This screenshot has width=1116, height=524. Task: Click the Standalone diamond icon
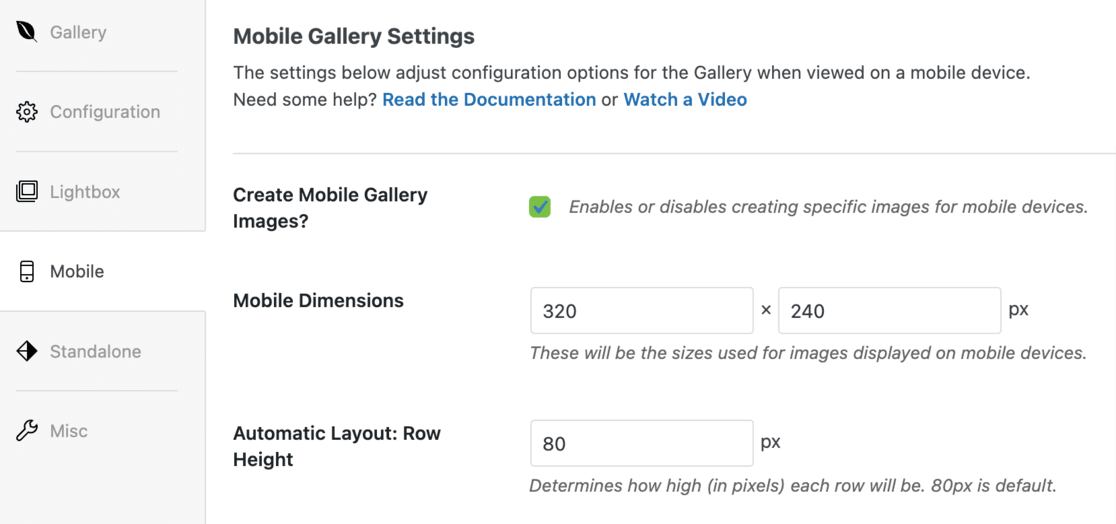(x=27, y=352)
